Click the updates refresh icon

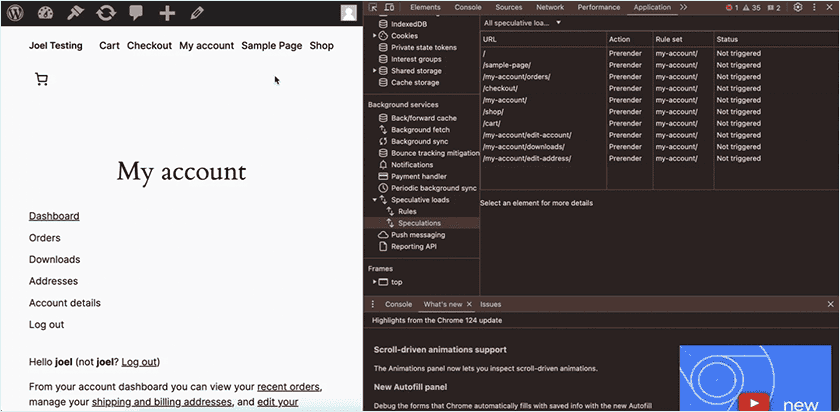106,13
